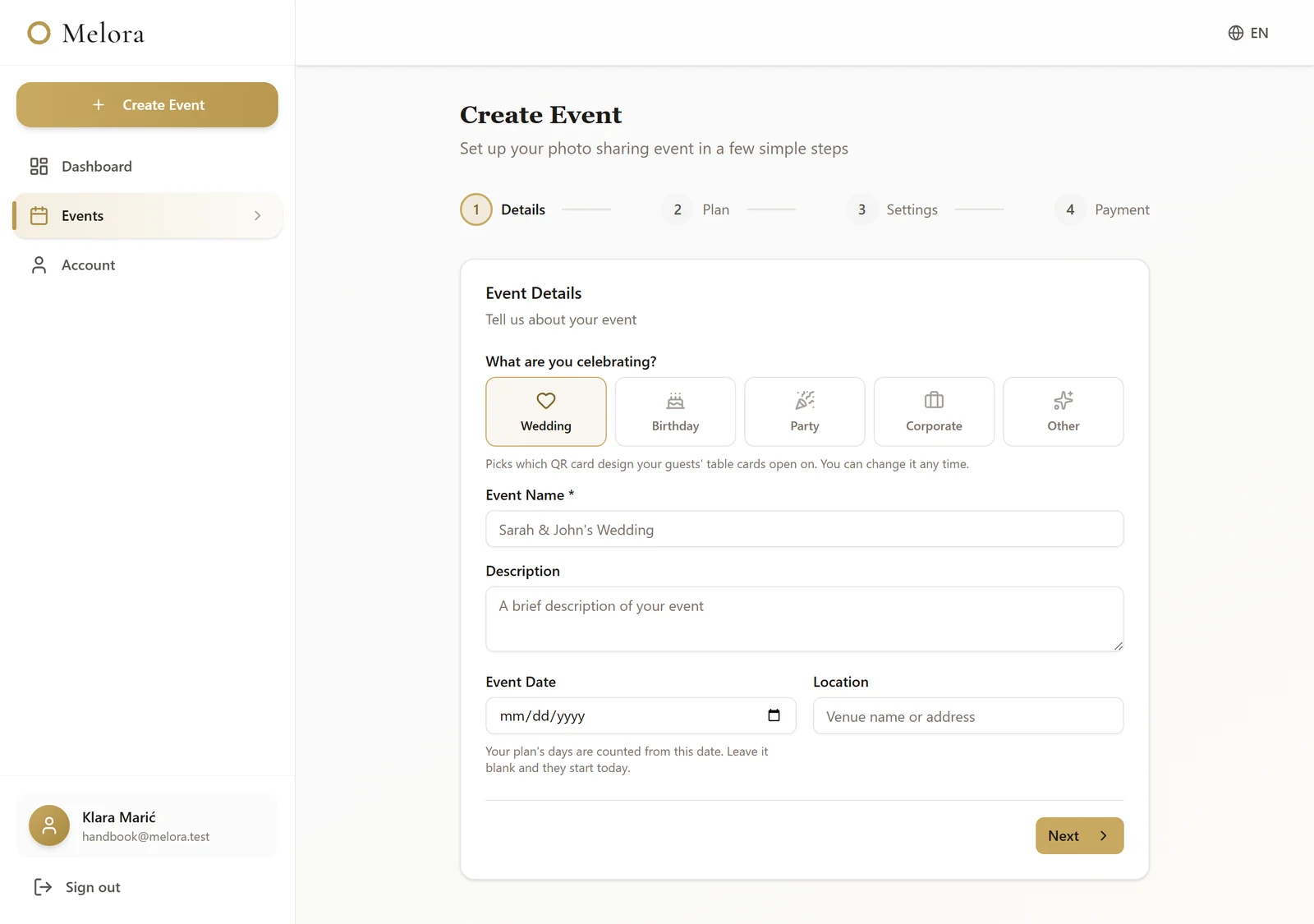Expand the Events submenu chevron

(258, 216)
